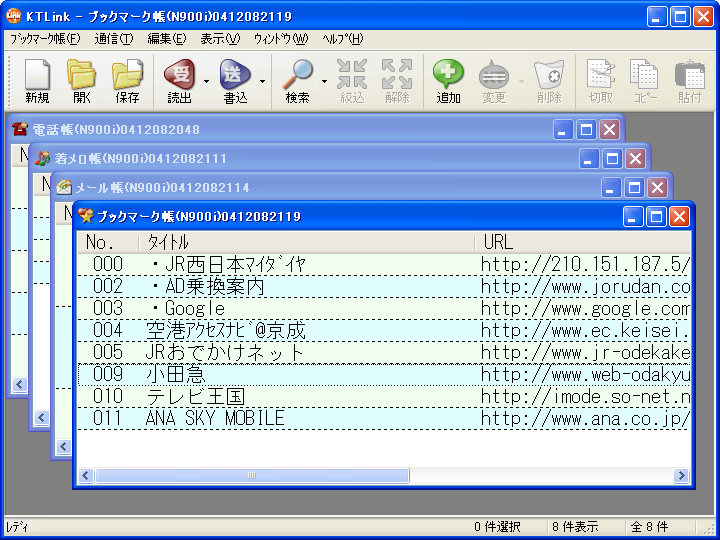Click the KTLink application icon in title bar
Viewport: 720px width, 540px height.
point(14,16)
